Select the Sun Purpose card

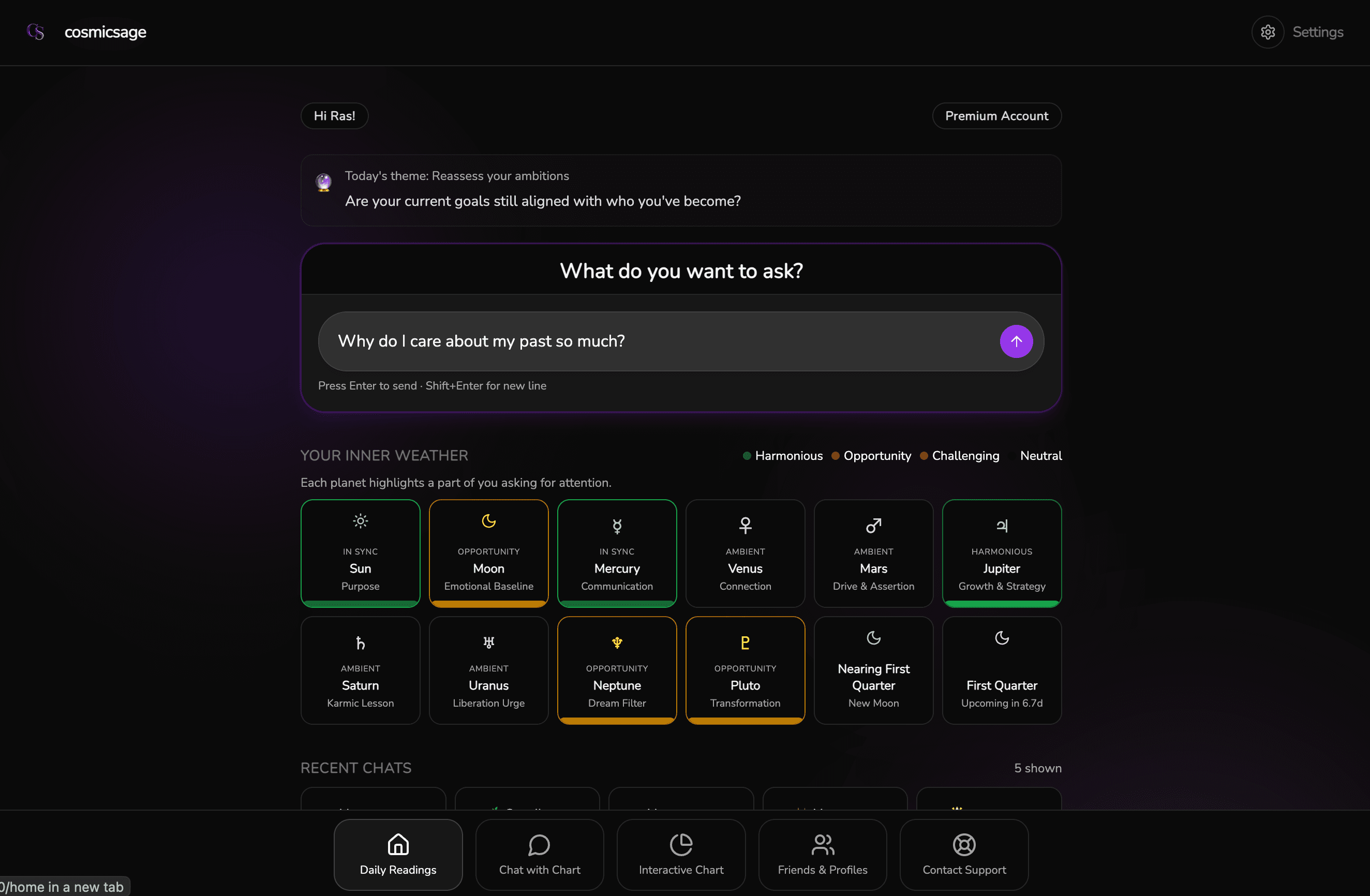pos(360,553)
